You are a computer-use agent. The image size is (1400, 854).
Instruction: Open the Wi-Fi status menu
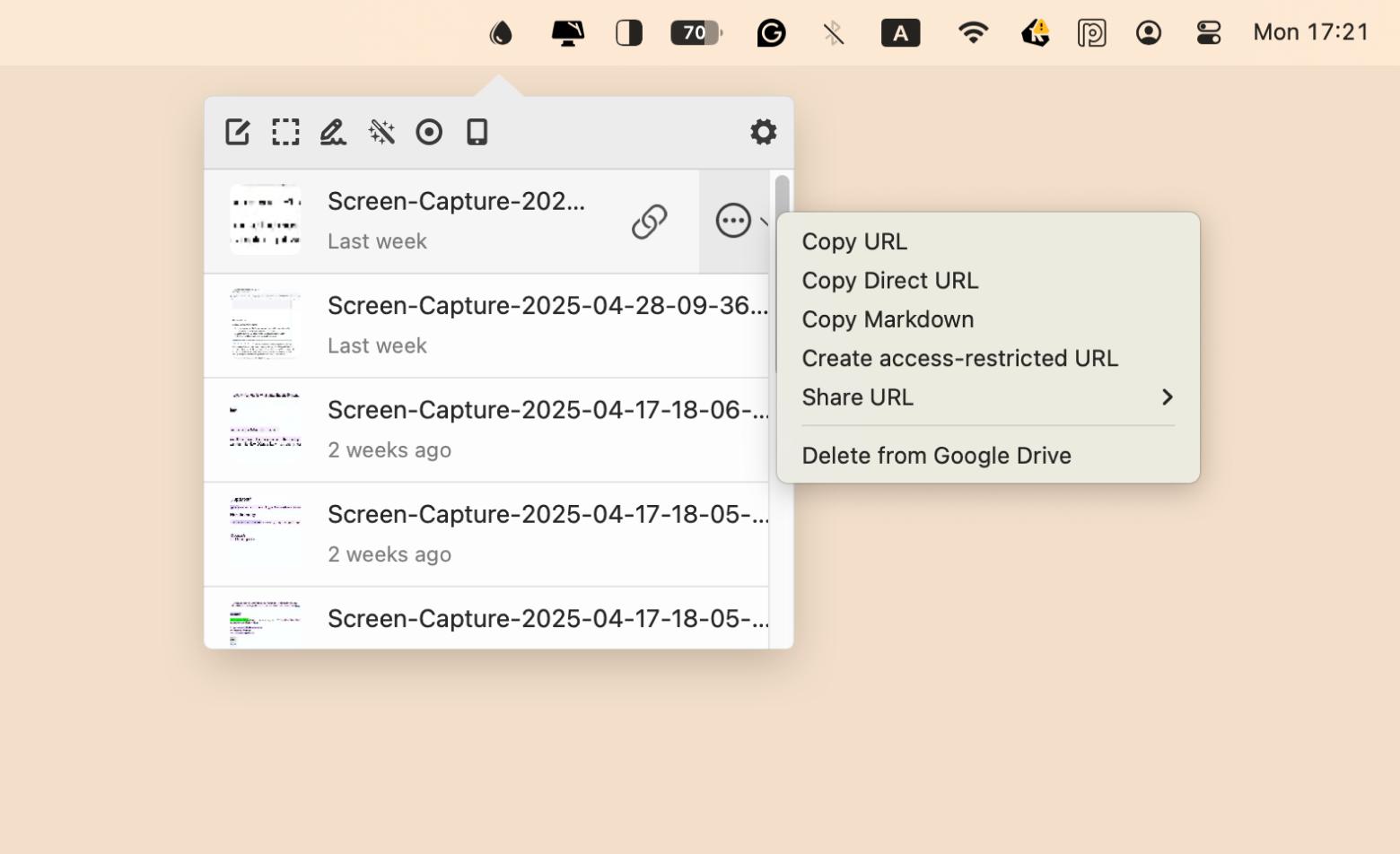pyautogui.click(x=973, y=33)
